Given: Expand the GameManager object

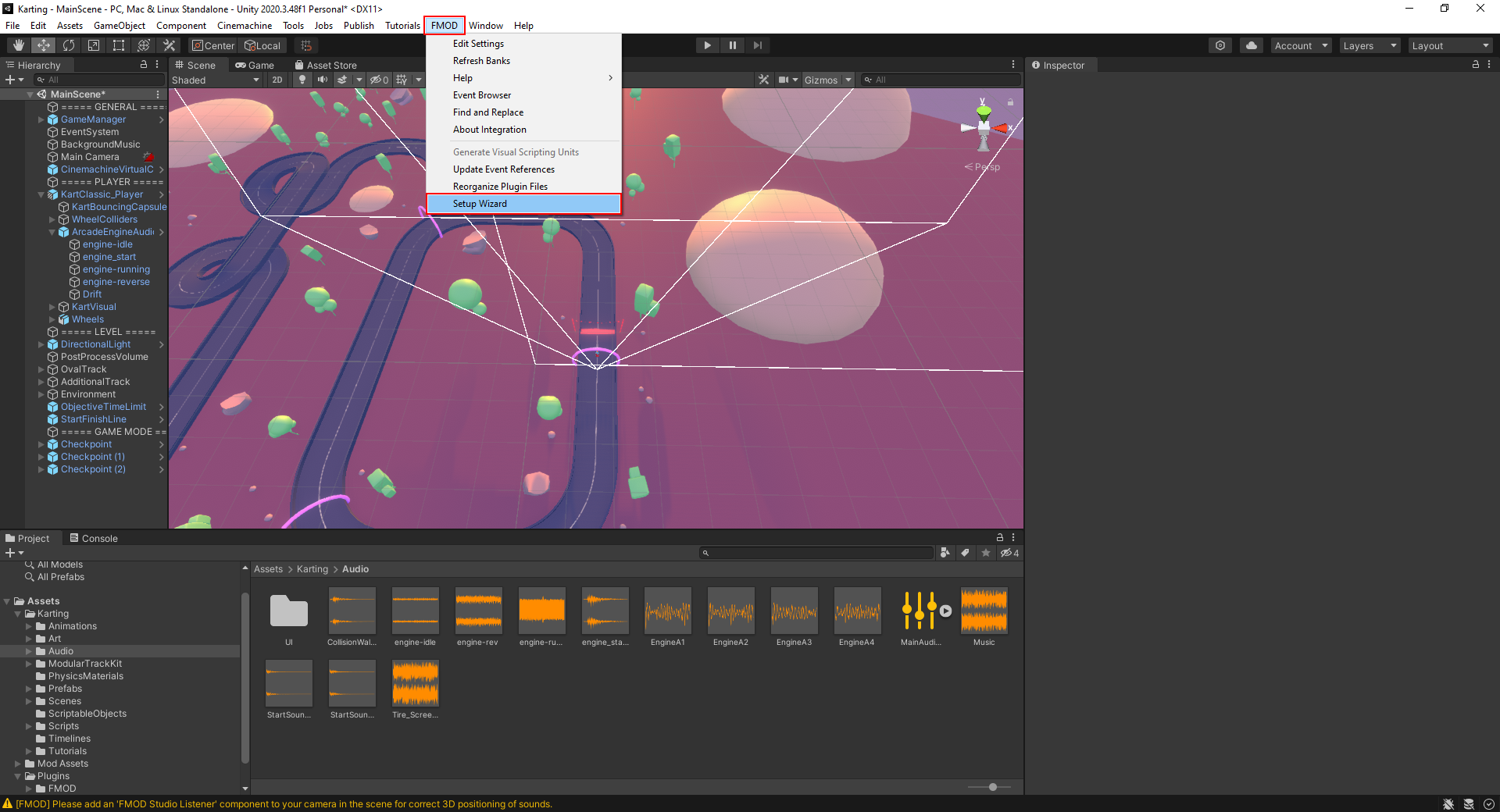Looking at the screenshot, I should click(41, 119).
